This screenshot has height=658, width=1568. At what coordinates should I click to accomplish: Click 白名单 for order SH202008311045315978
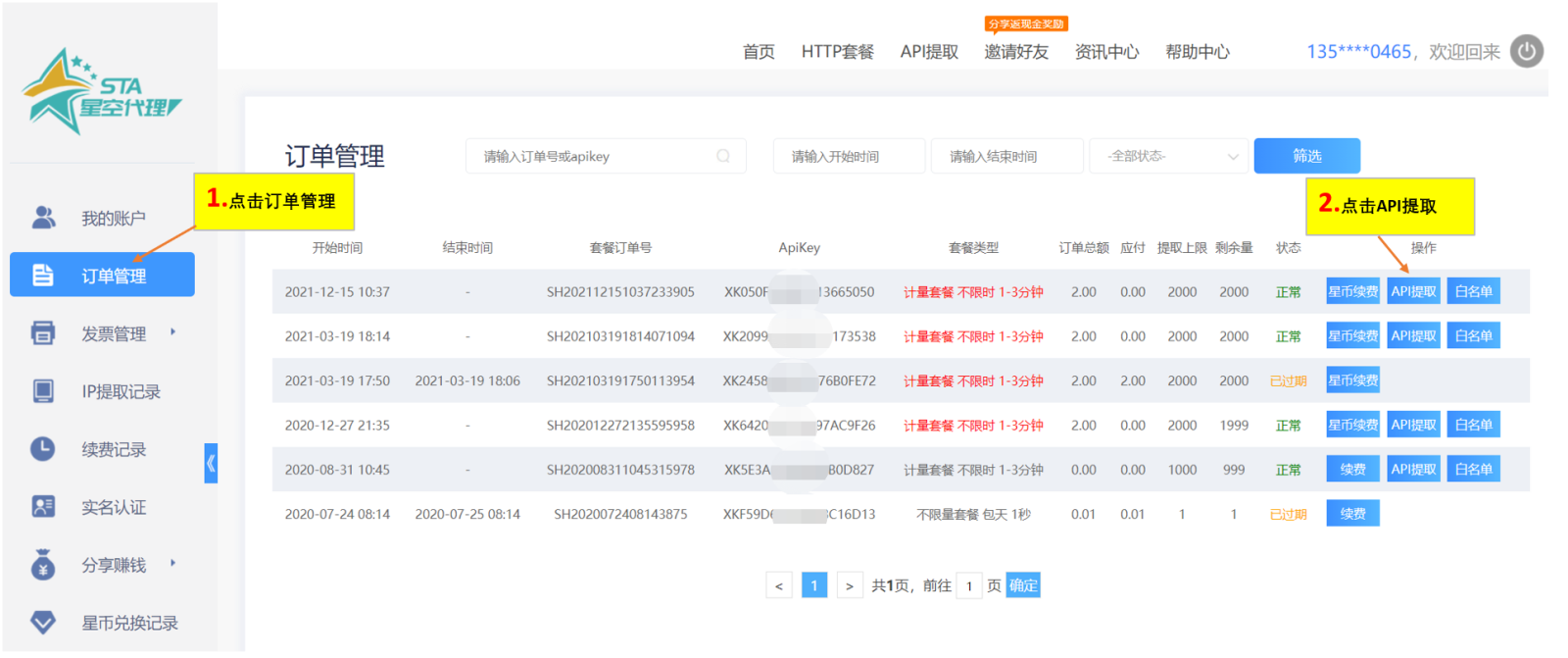(1473, 469)
